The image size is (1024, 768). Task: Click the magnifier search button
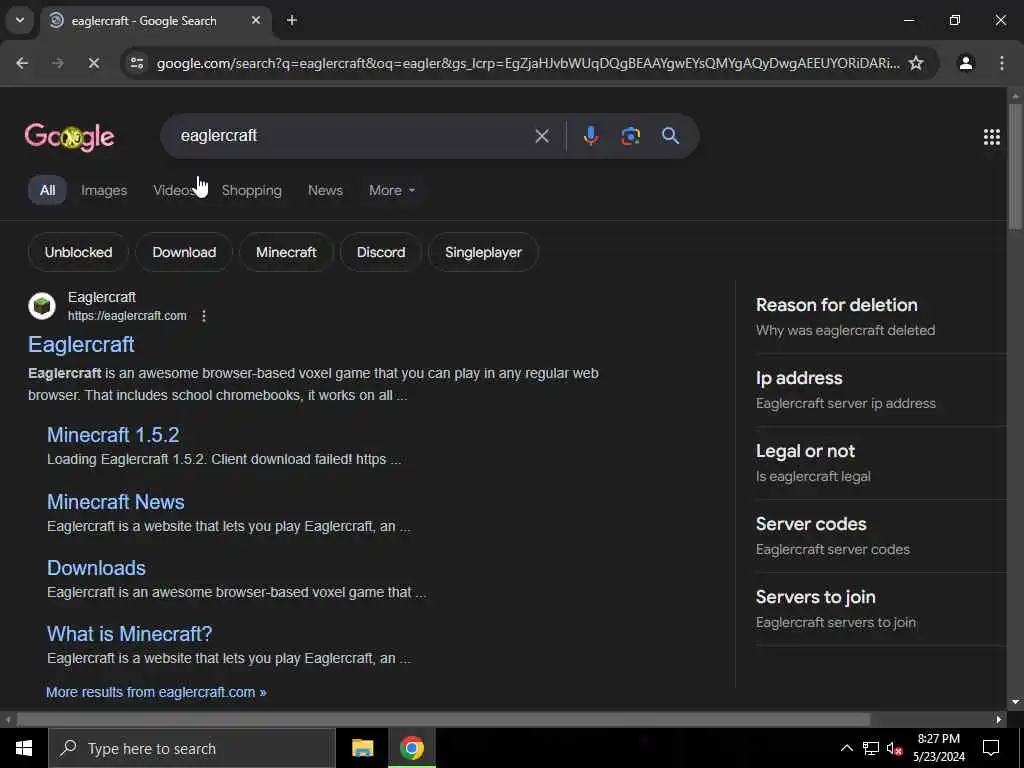[x=671, y=136]
